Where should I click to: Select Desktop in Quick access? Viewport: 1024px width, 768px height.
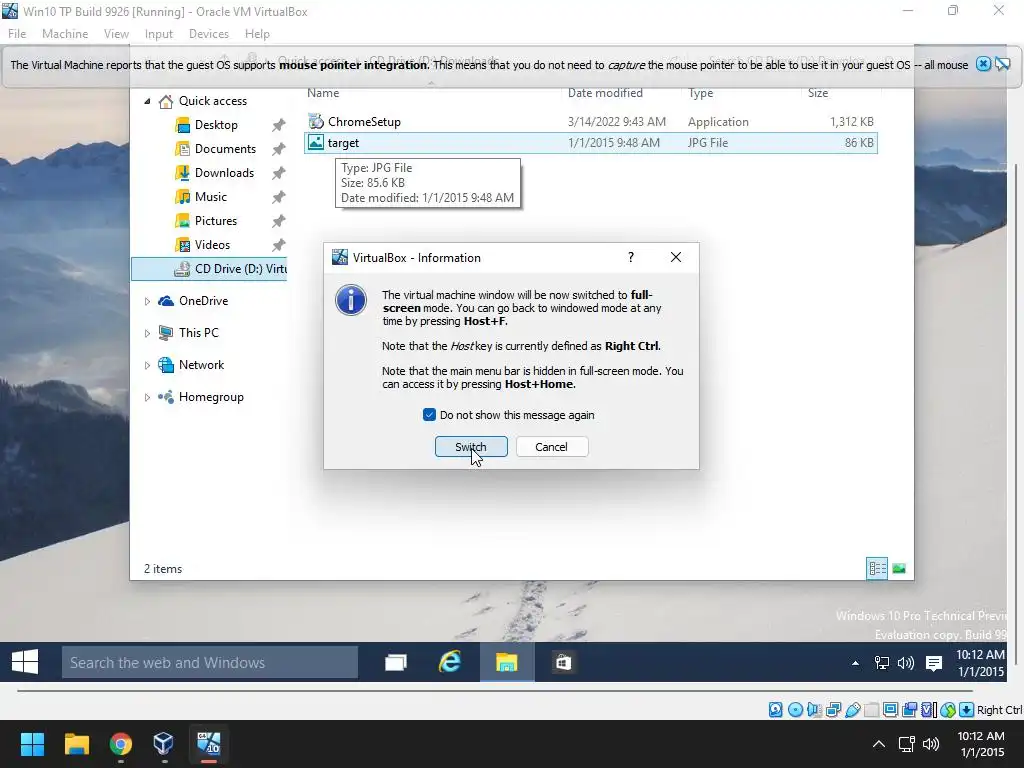coord(216,125)
